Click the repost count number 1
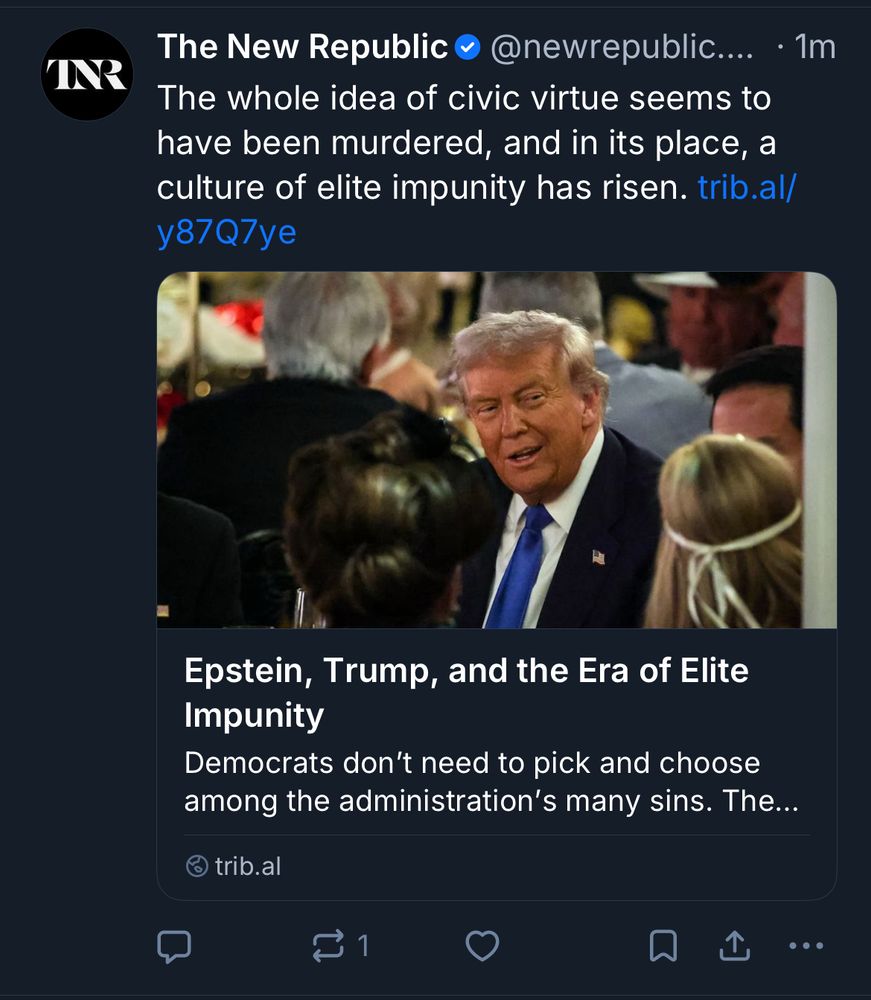This screenshot has width=871, height=1000. coord(363,945)
